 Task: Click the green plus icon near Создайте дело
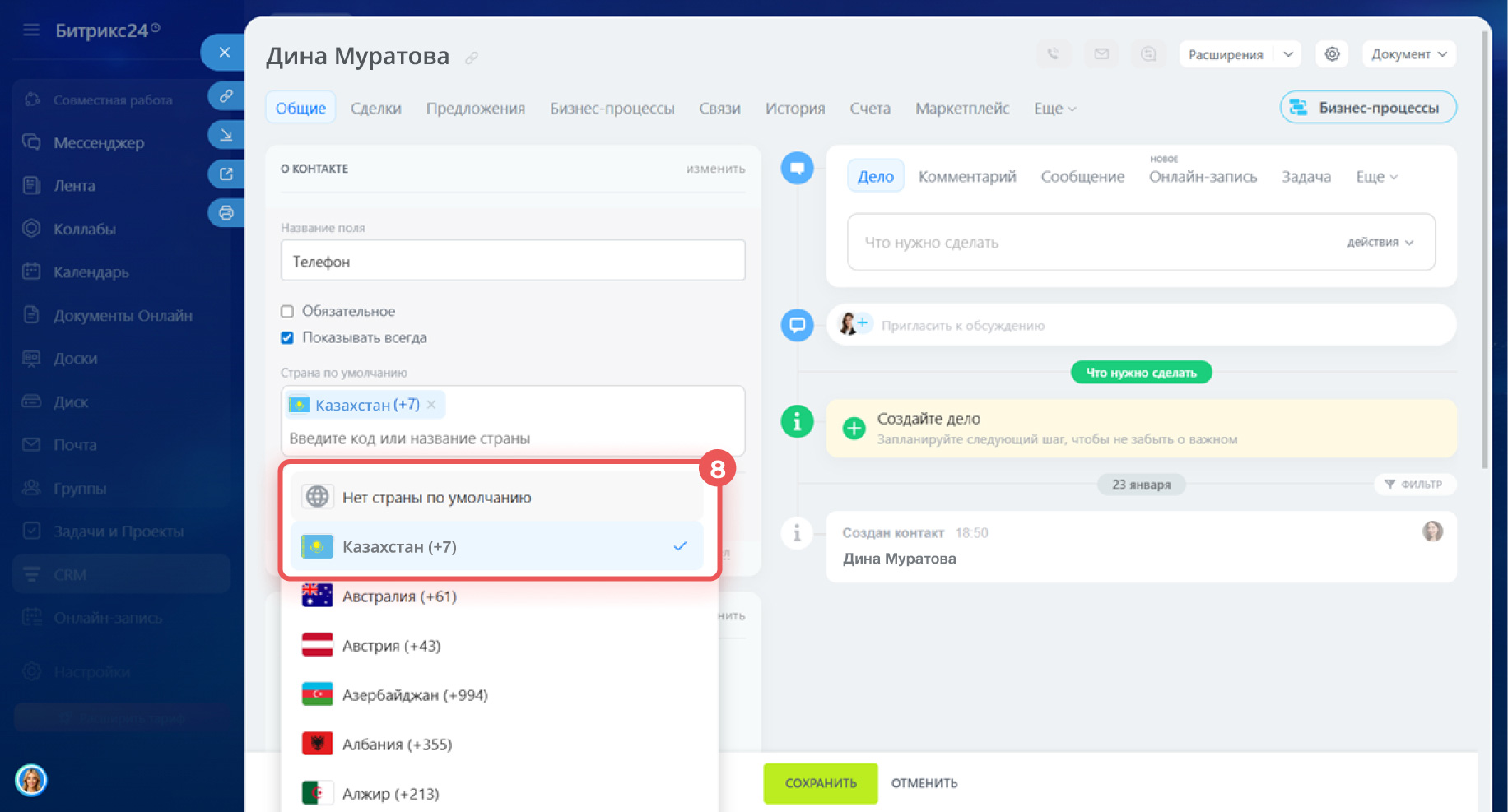854,428
